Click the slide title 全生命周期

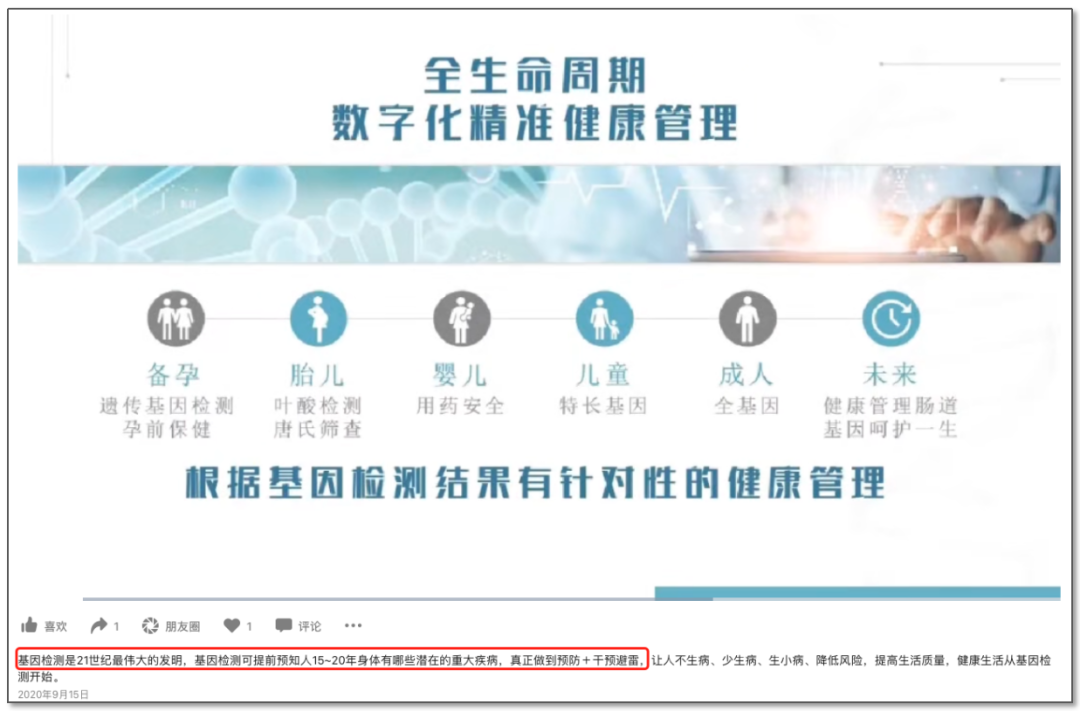point(534,76)
